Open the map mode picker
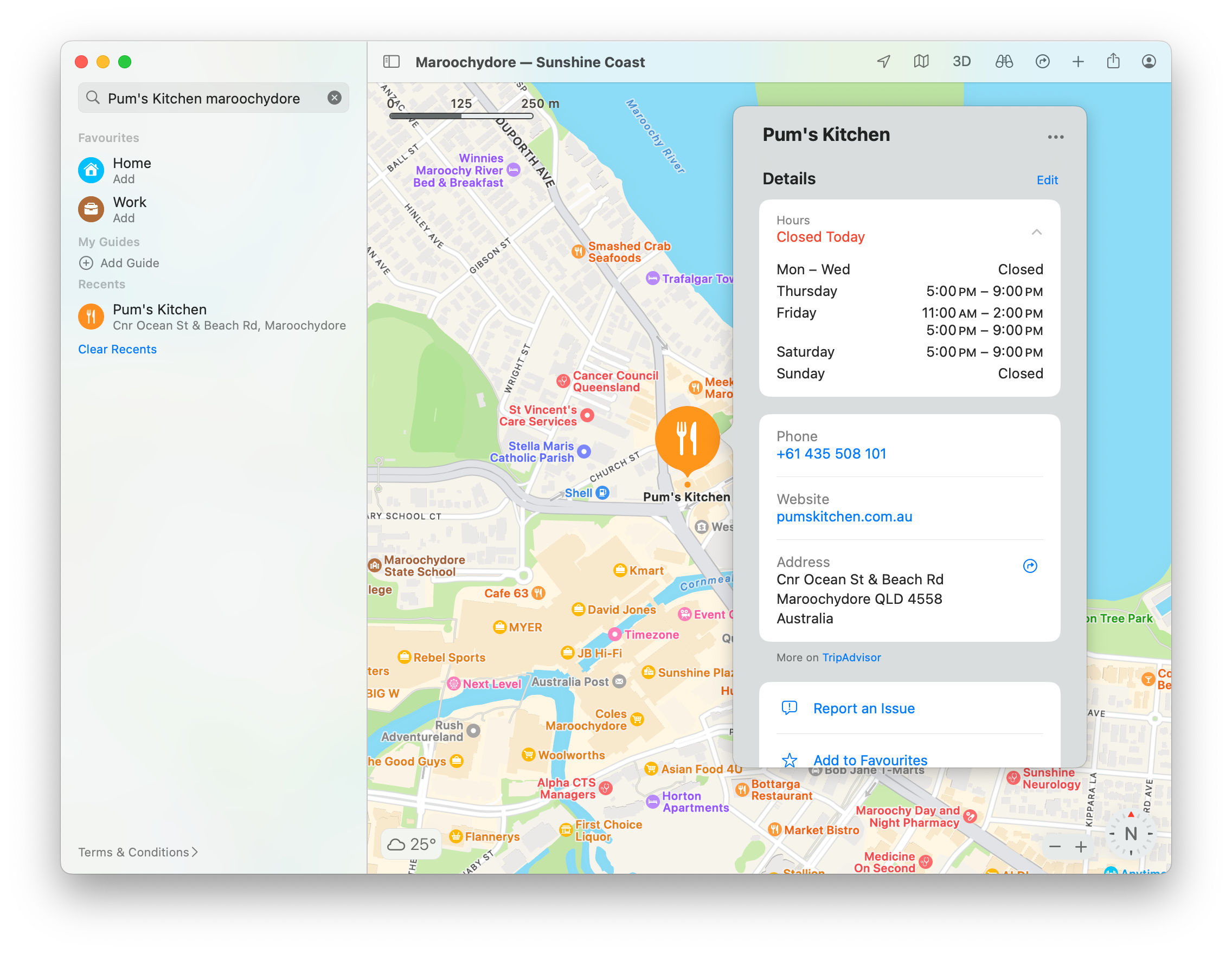This screenshot has width=1232, height=954. [x=921, y=61]
